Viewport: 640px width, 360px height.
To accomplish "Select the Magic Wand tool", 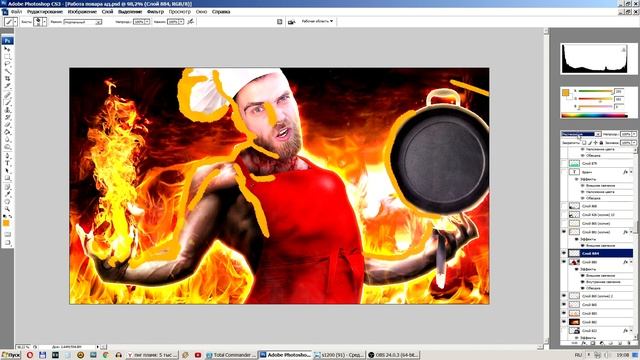I will pos(7,71).
